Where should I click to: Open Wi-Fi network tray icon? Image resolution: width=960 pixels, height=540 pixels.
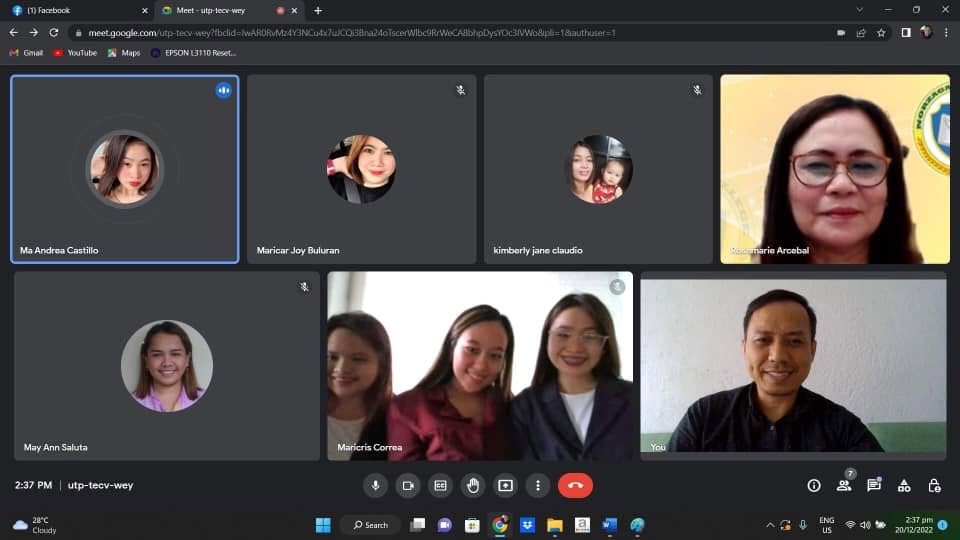pos(850,525)
